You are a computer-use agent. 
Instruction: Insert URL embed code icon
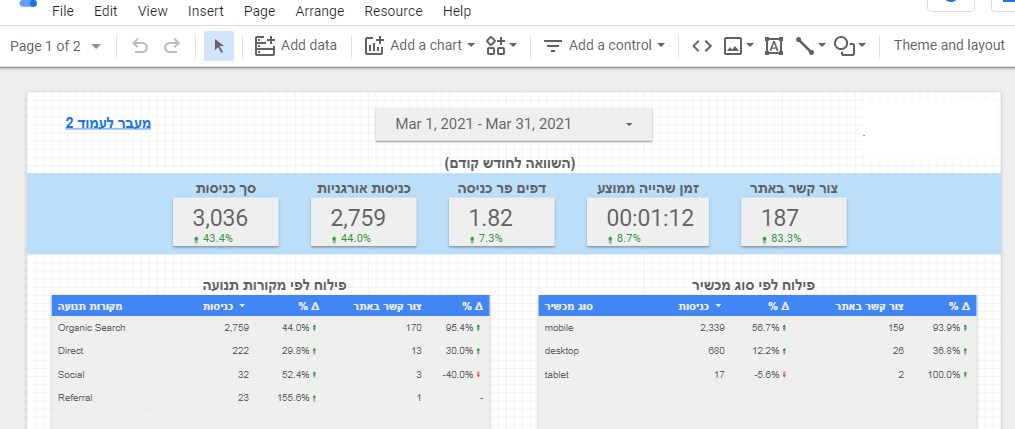tap(702, 46)
